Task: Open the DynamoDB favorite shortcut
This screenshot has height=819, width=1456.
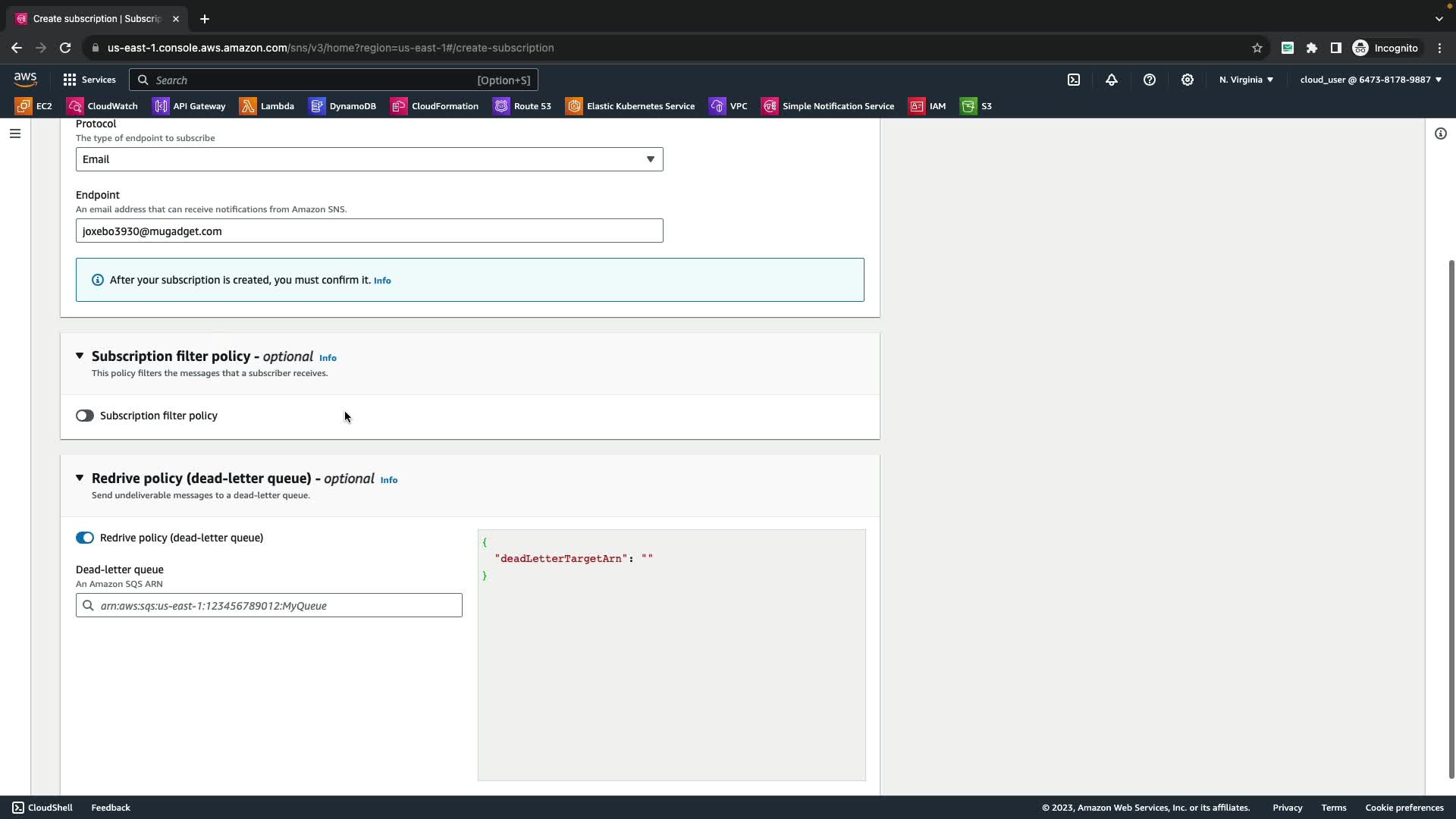Action: point(343,106)
